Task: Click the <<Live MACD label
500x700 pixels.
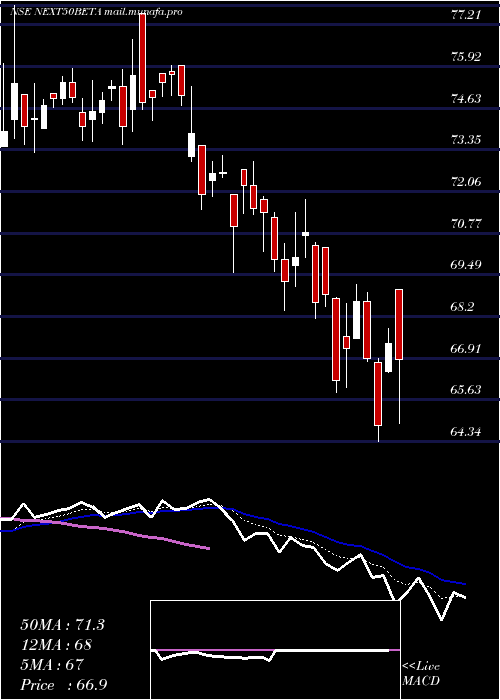Action: click(421, 673)
